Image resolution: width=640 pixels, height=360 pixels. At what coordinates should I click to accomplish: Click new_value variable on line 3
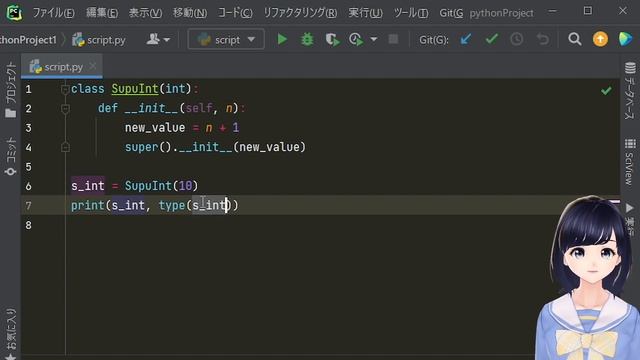click(x=155, y=128)
